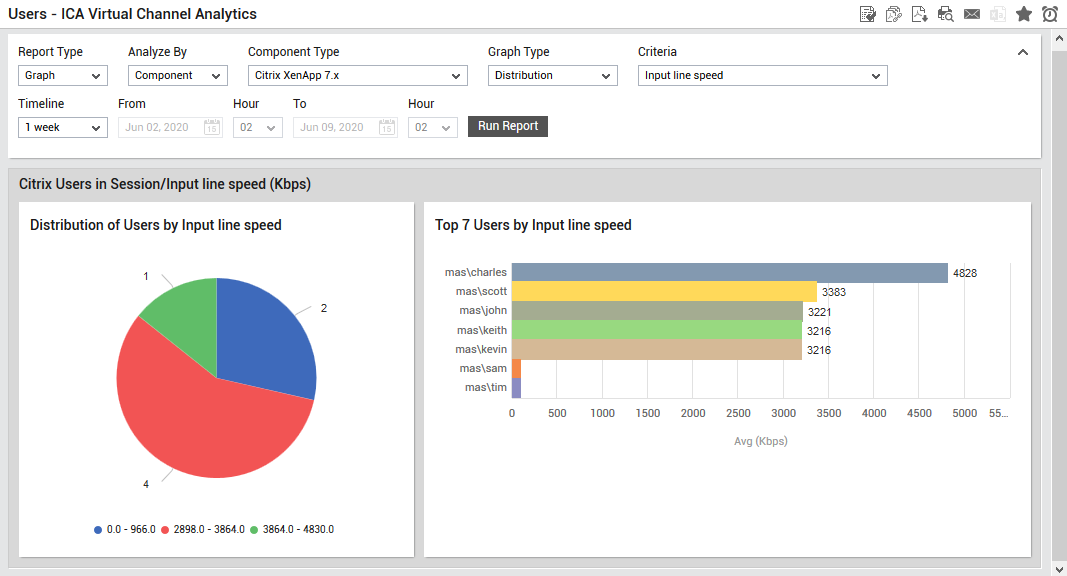Click the 3221 value label
The width and height of the screenshot is (1067, 576).
[819, 312]
